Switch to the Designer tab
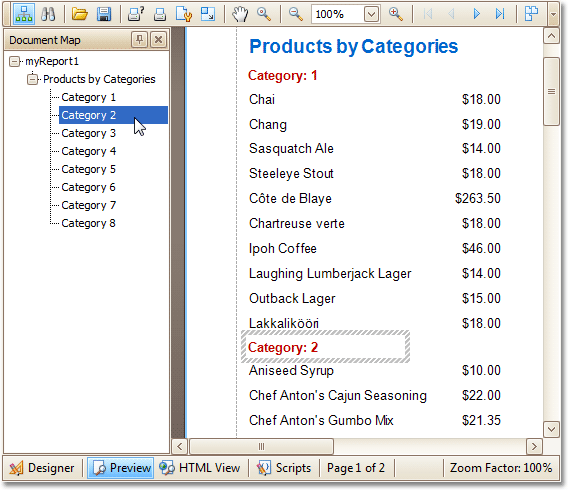Screen dimensions: 568x490 42,468
